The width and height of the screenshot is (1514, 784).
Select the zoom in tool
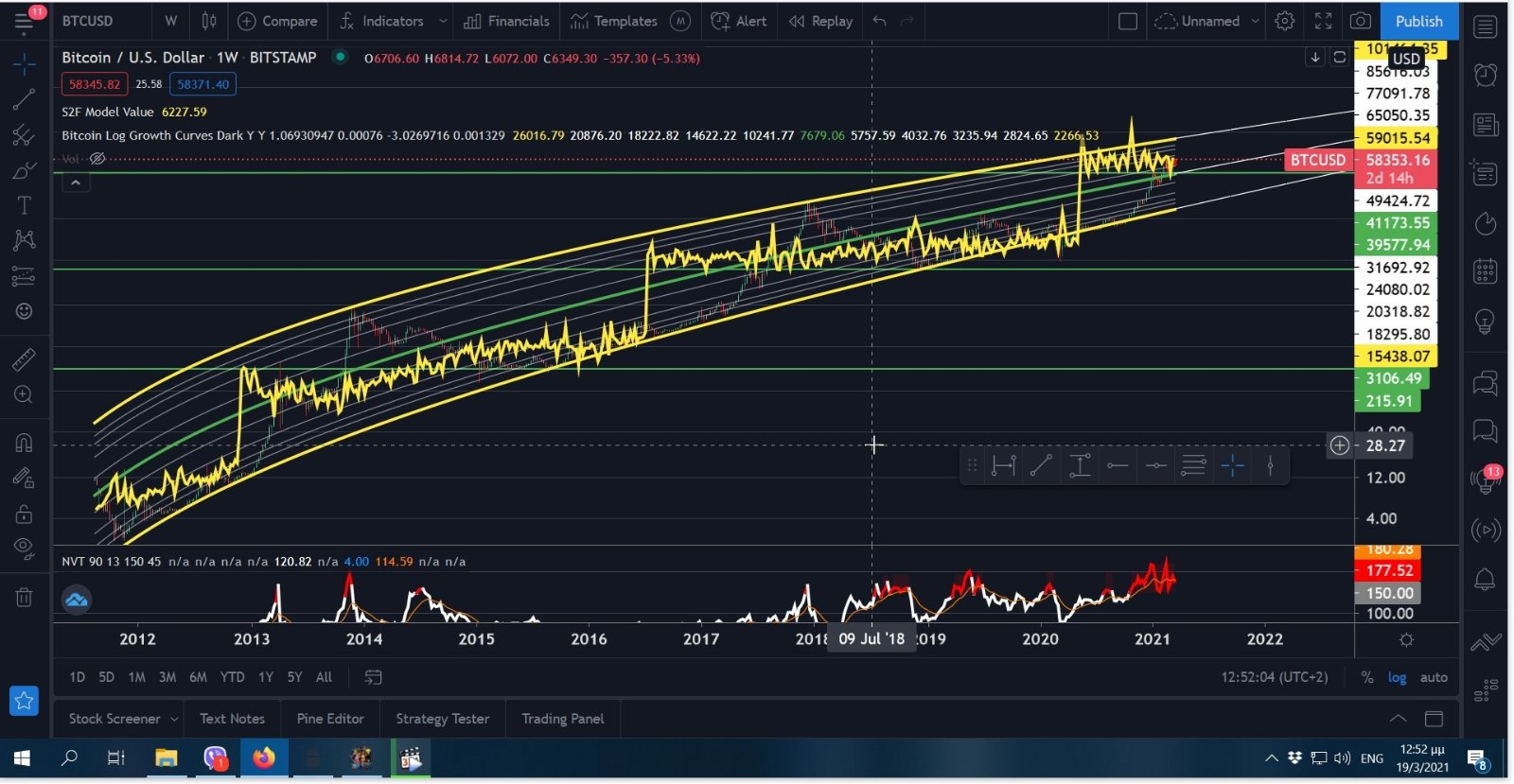(x=24, y=395)
